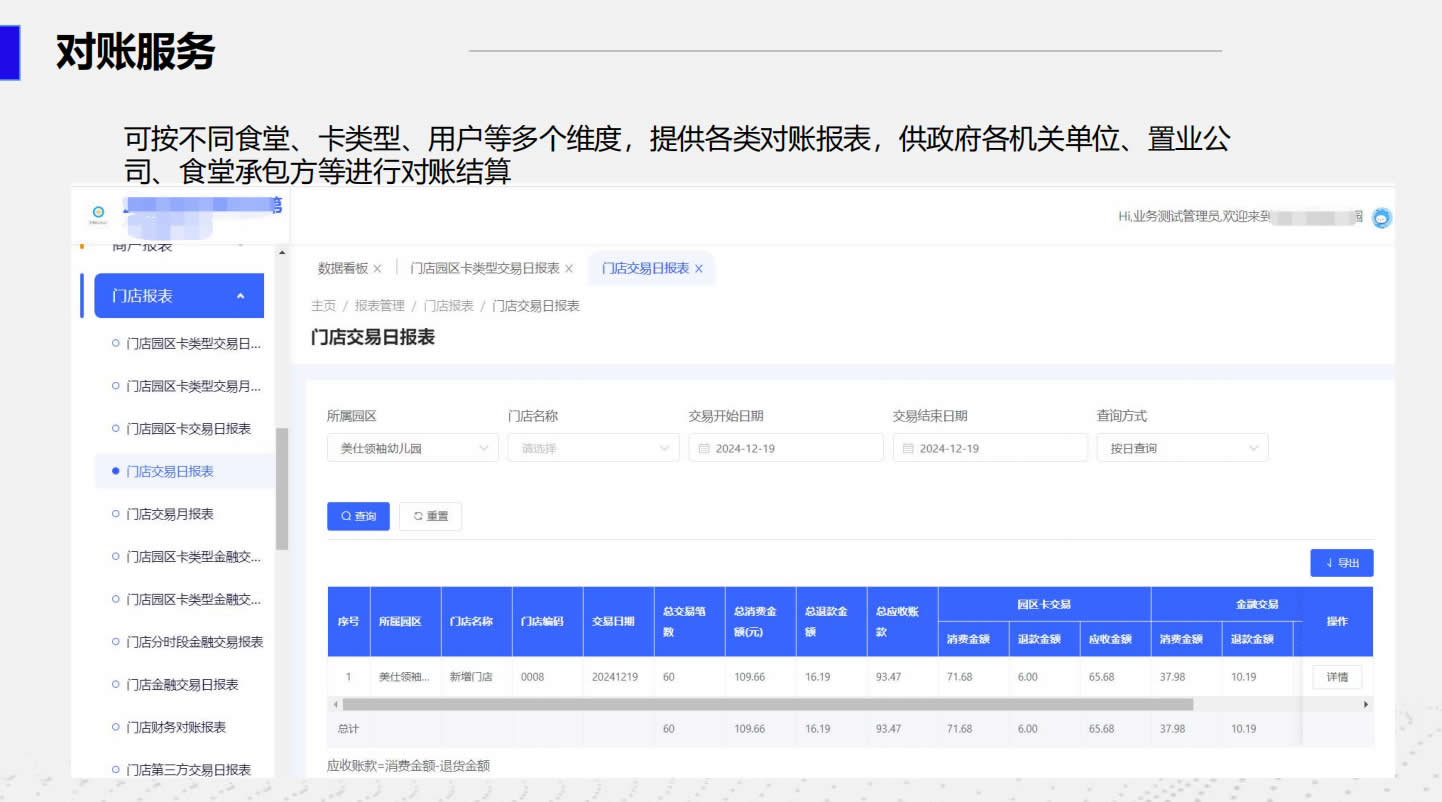Click the table's horizontal scrollbar thumb
Image resolution: width=1442 pixels, height=802 pixels.
pyautogui.click(x=767, y=705)
